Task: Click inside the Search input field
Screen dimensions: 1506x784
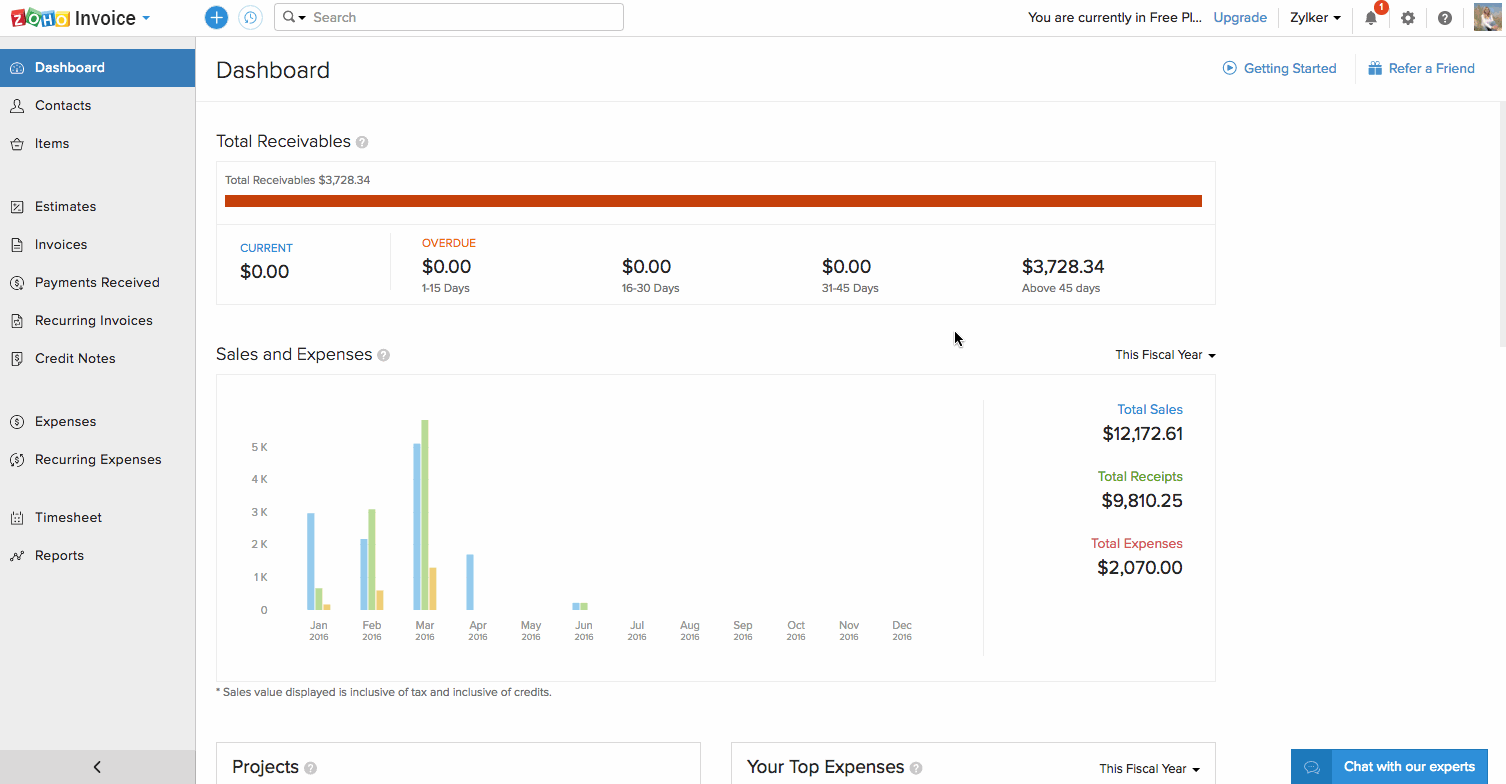Action: click(460, 18)
